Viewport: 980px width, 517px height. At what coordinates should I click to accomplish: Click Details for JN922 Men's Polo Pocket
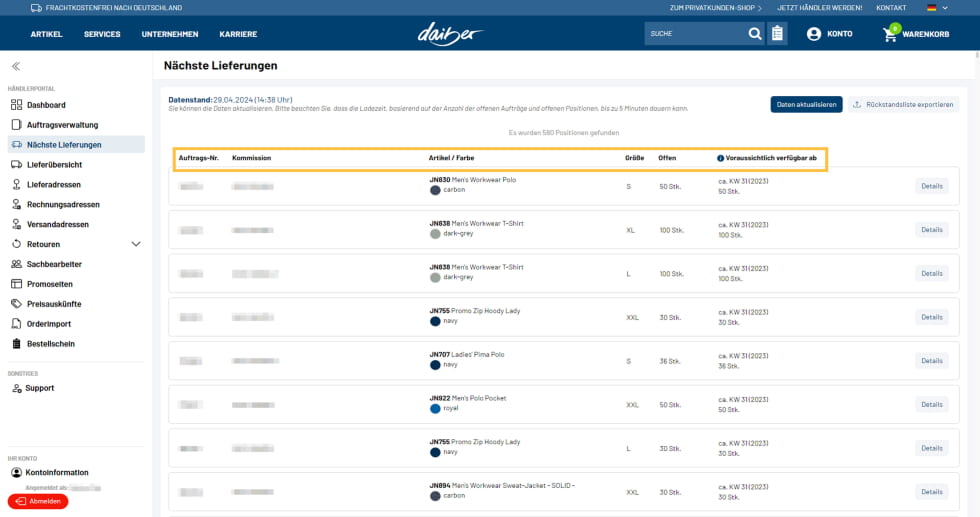(931, 404)
